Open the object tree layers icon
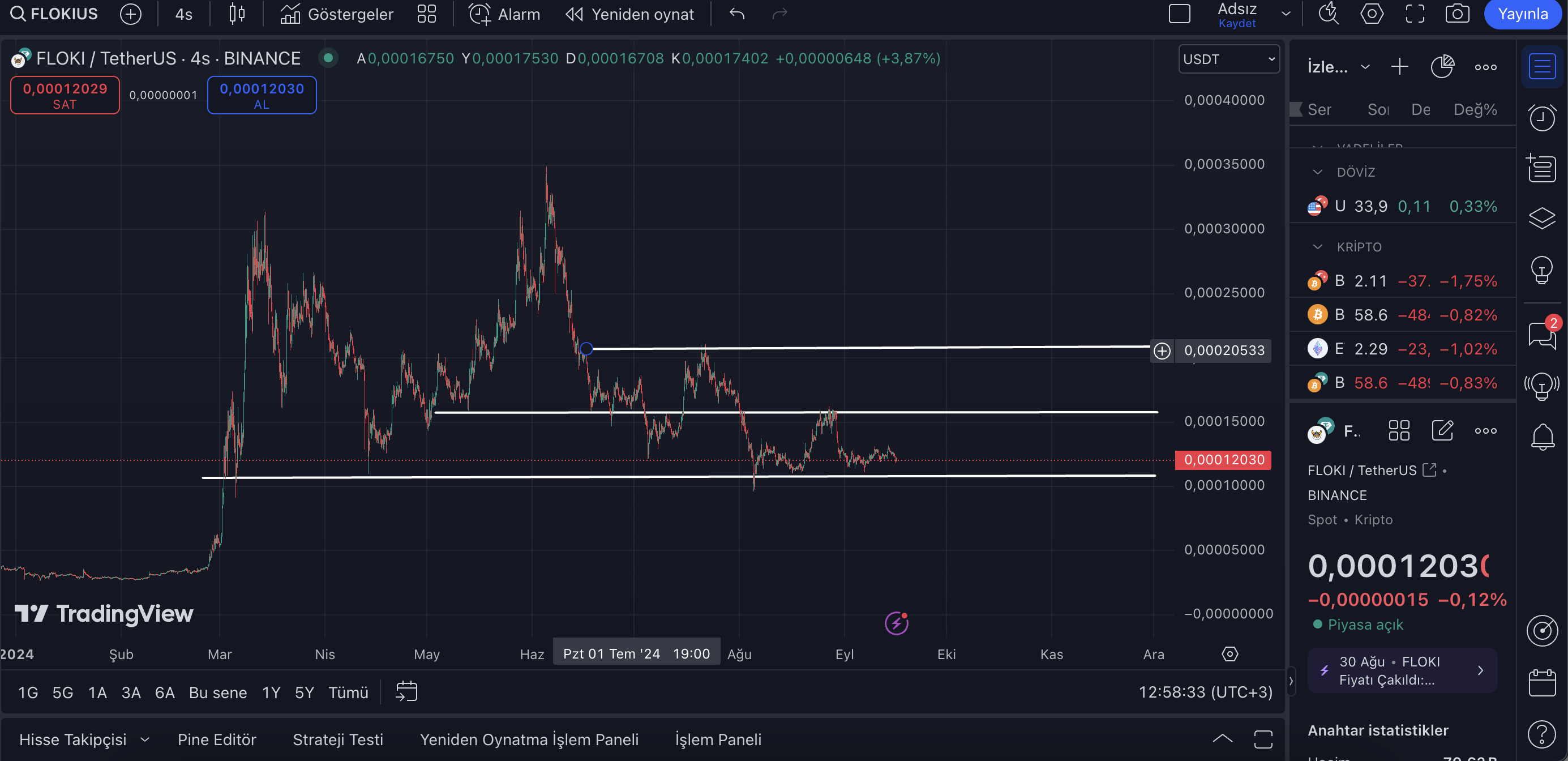Image resolution: width=1568 pixels, height=761 pixels. [x=1542, y=218]
